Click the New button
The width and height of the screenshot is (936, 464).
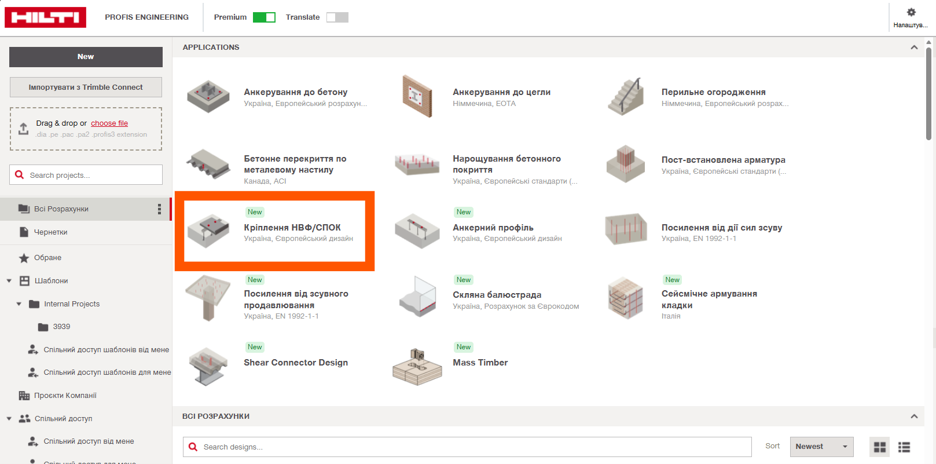click(85, 57)
